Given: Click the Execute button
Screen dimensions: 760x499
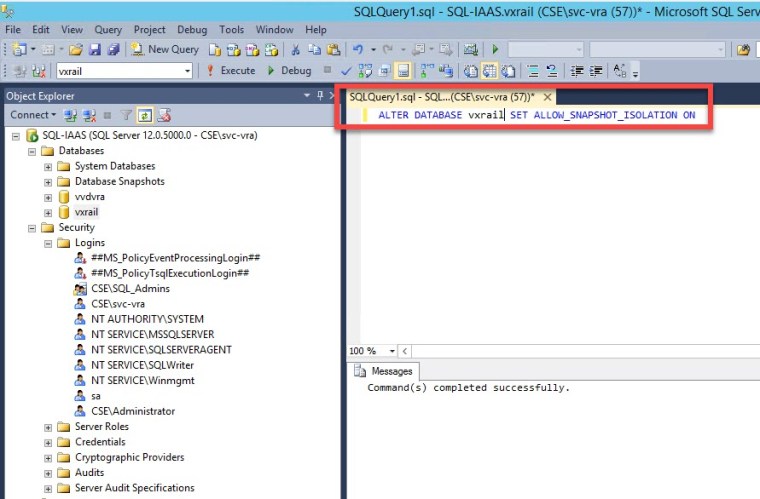Looking at the screenshot, I should pos(231,71).
